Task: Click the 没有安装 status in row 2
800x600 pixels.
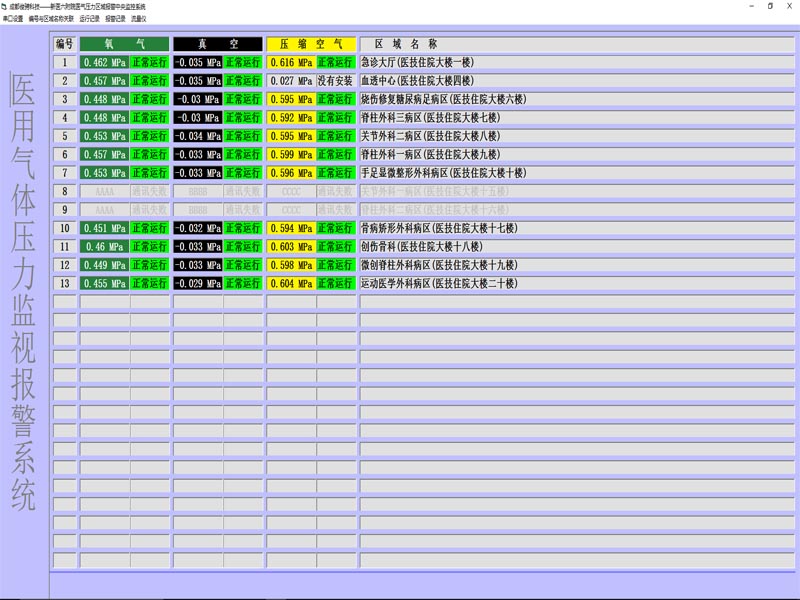Action: 336,81
